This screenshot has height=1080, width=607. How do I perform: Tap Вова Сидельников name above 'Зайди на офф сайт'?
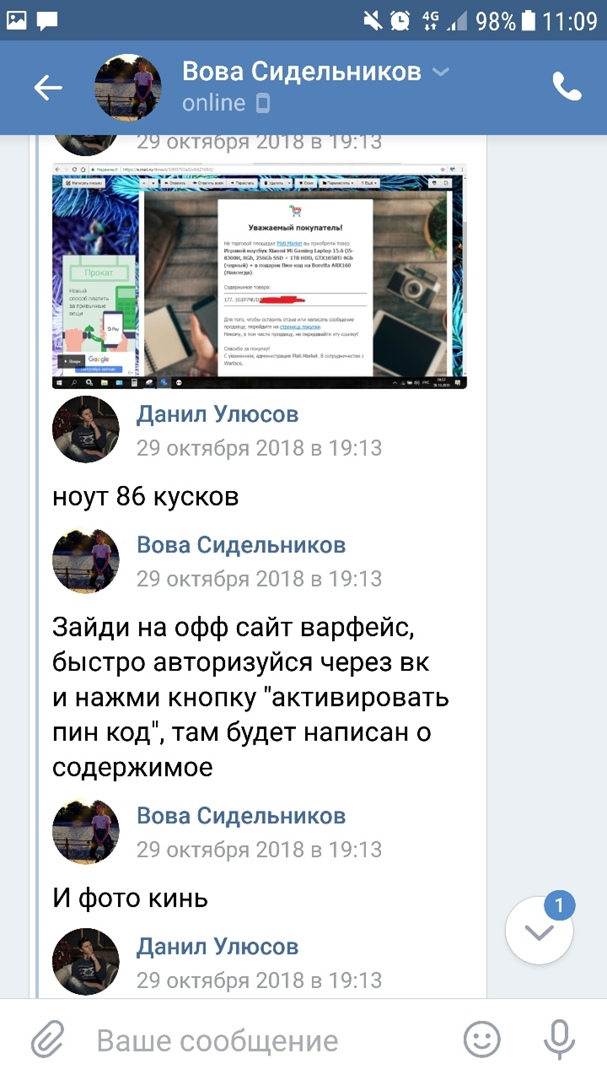pyautogui.click(x=241, y=545)
